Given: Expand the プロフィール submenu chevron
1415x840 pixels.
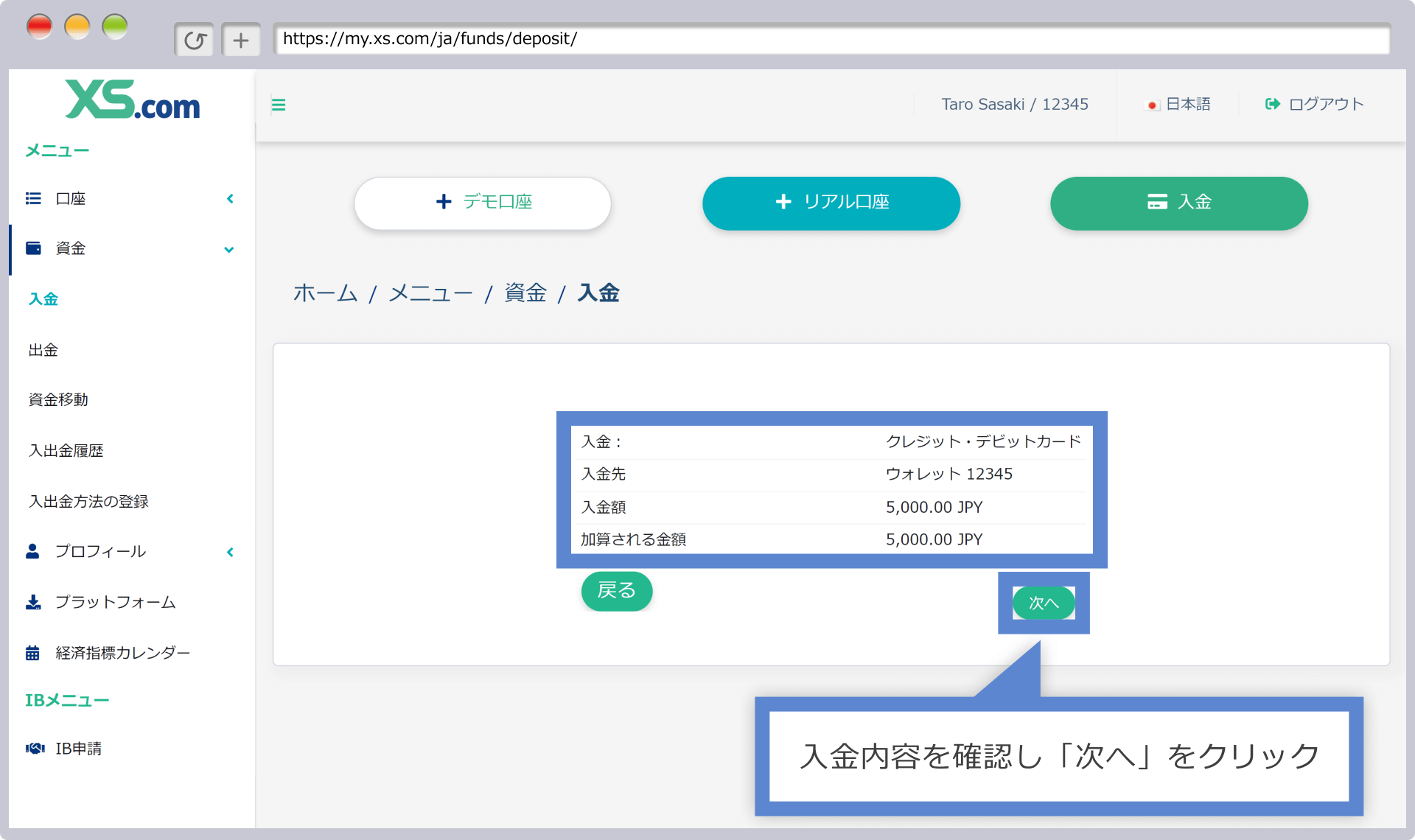Looking at the screenshot, I should click(x=230, y=552).
